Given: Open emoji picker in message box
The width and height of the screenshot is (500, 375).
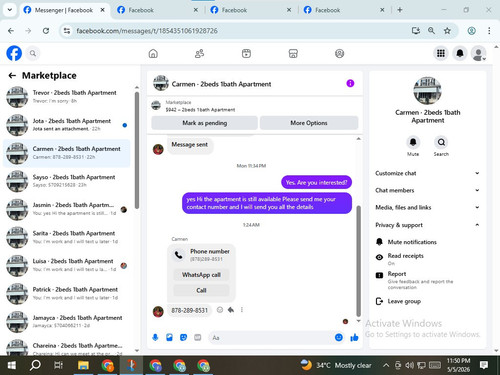Looking at the screenshot, I should (339, 338).
